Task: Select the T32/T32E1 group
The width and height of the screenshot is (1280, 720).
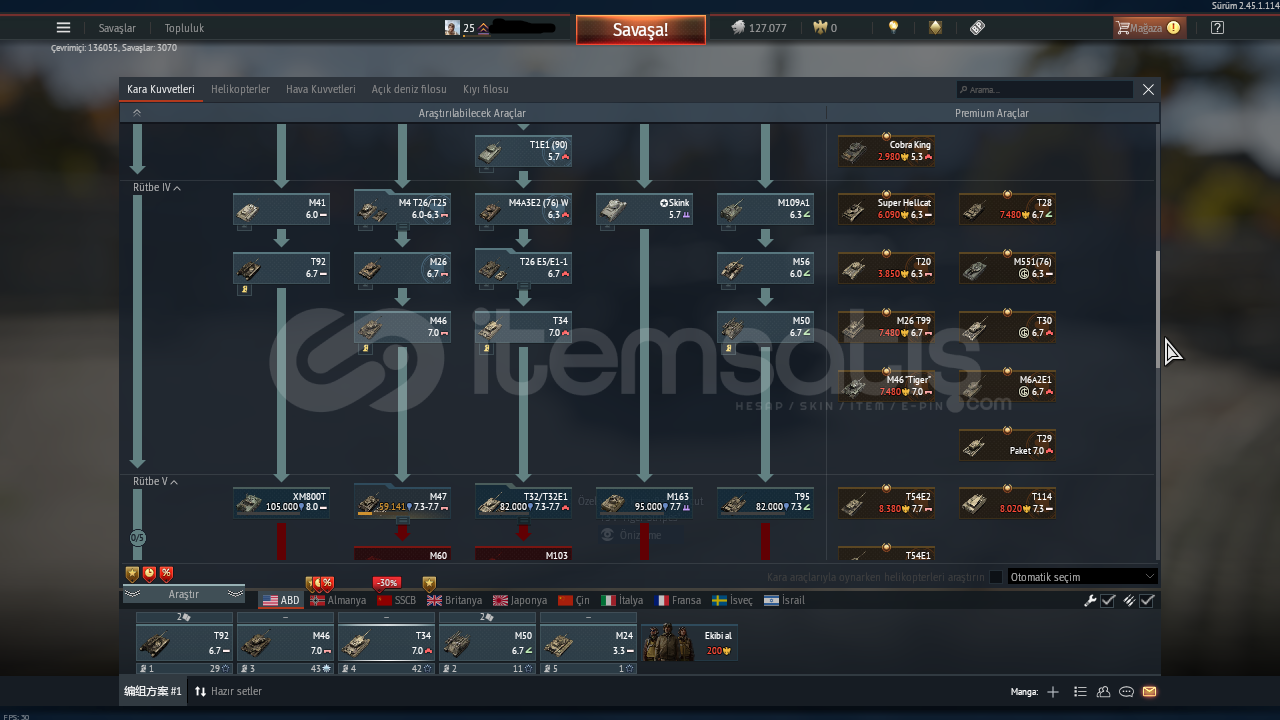Action: tap(523, 502)
